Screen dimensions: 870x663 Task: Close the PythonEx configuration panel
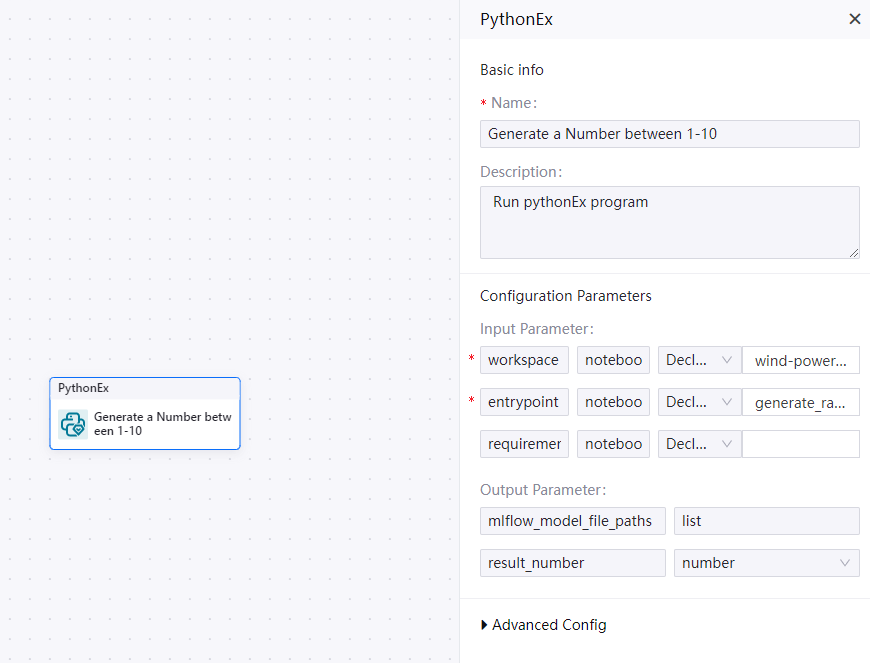click(854, 19)
